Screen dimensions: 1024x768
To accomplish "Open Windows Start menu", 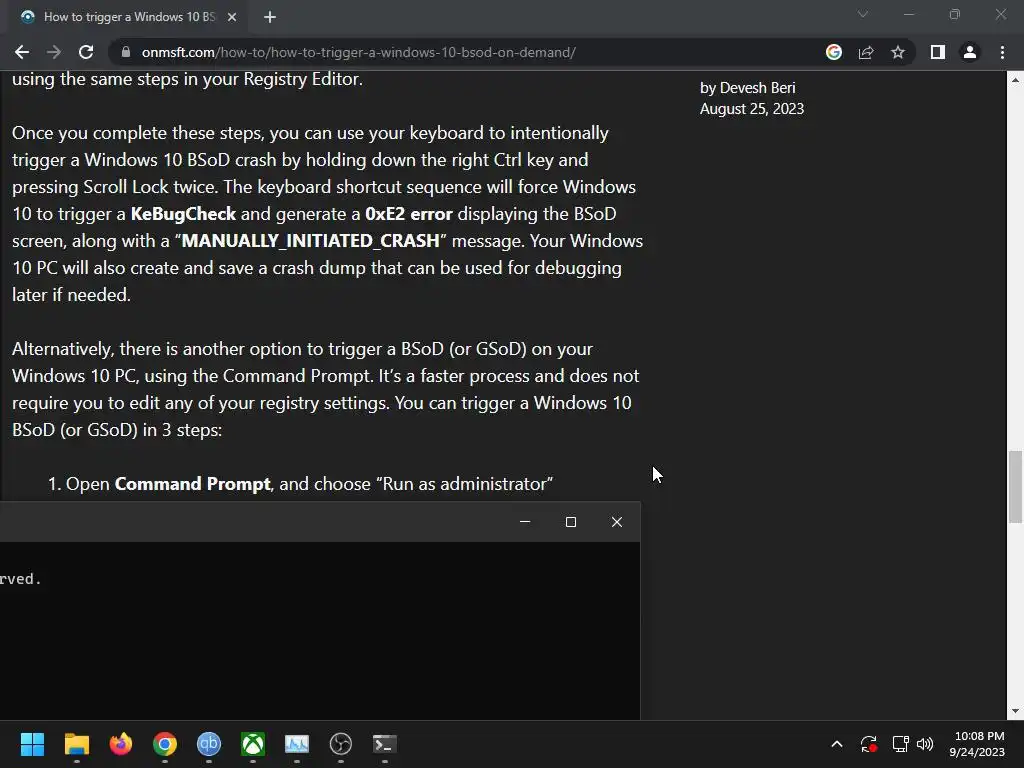I will click(x=32, y=744).
